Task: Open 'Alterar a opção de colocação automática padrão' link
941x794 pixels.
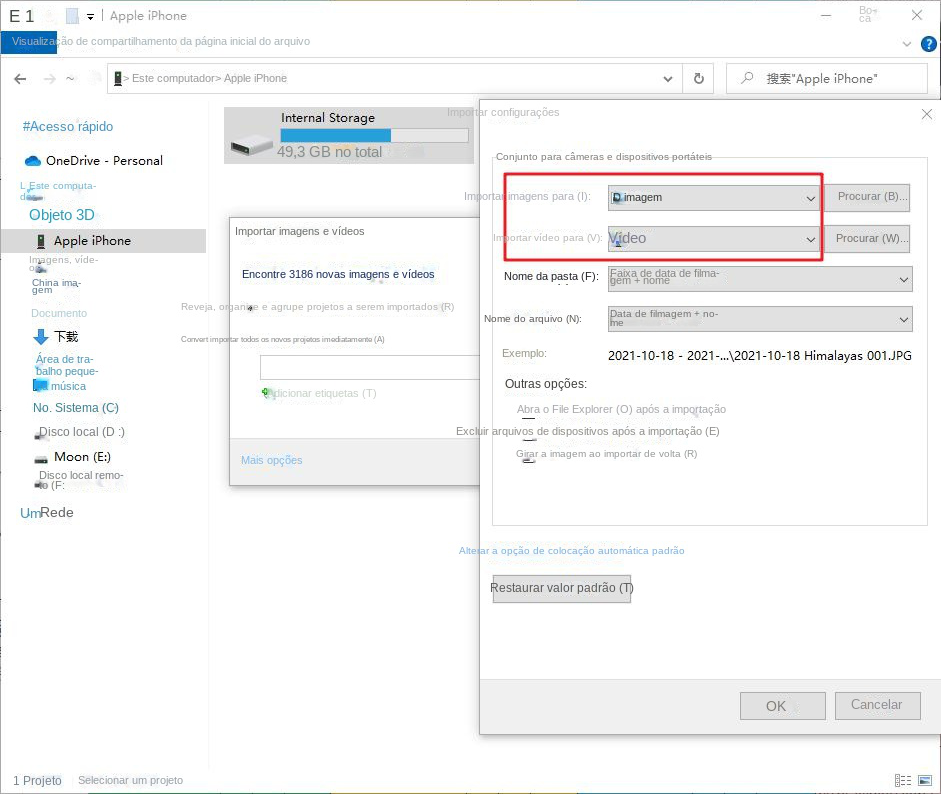Action: click(x=571, y=551)
